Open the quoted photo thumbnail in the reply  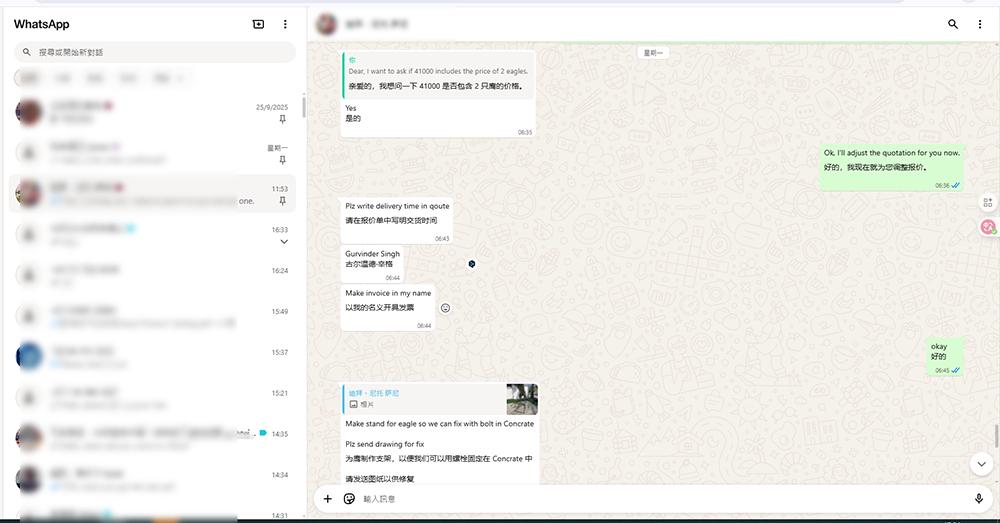522,399
